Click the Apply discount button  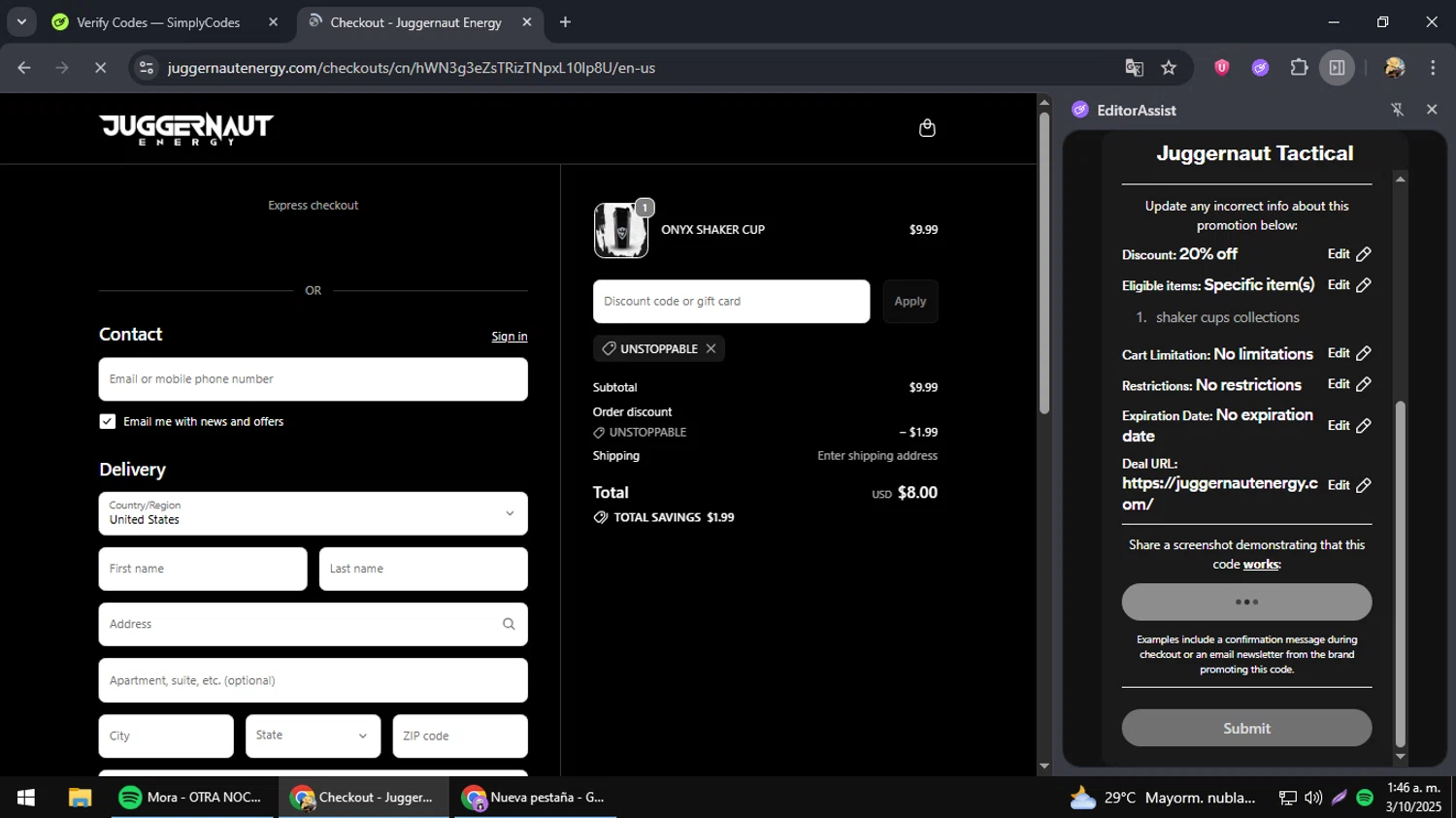tap(910, 302)
